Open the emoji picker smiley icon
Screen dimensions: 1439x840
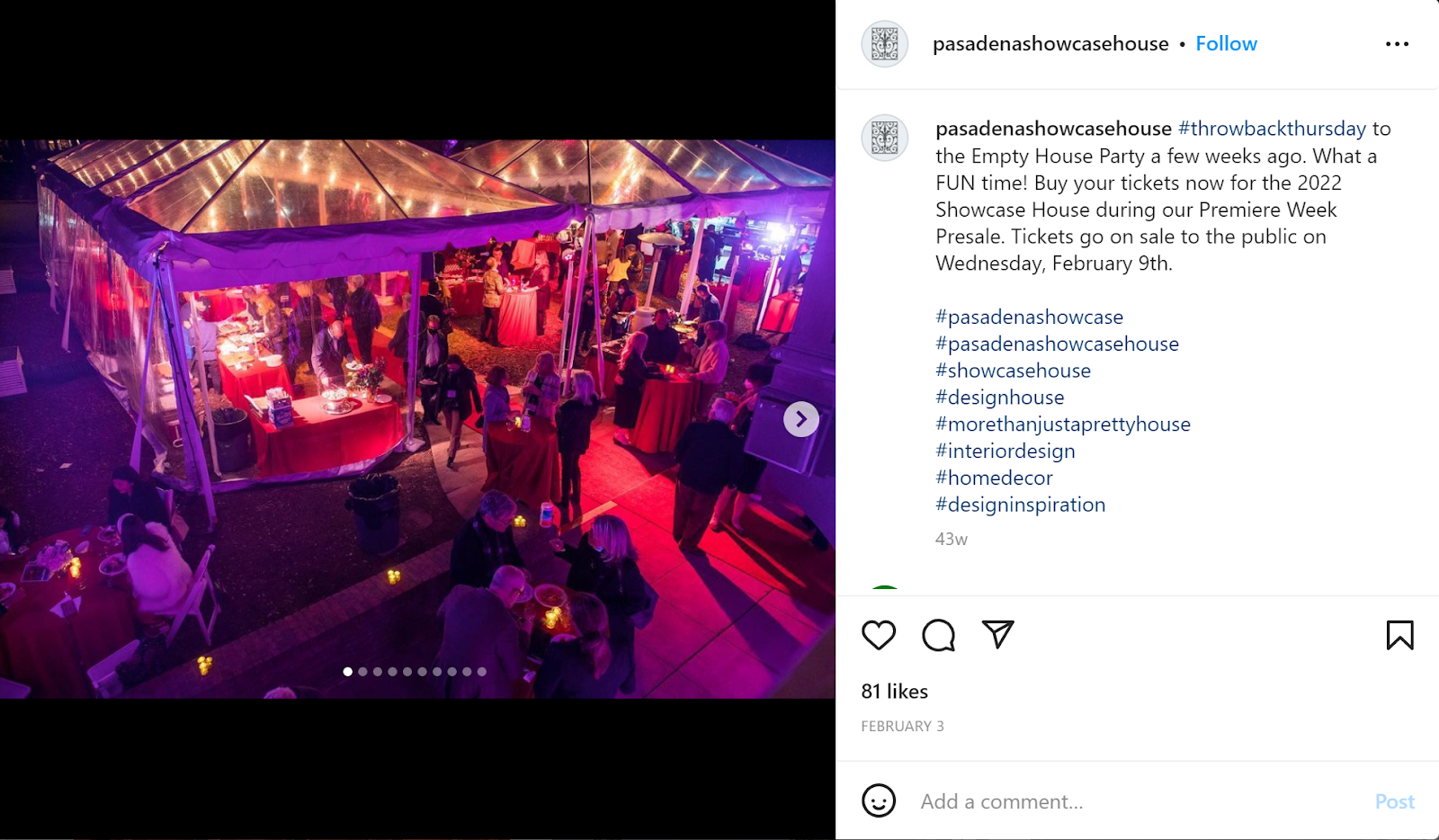click(x=879, y=800)
